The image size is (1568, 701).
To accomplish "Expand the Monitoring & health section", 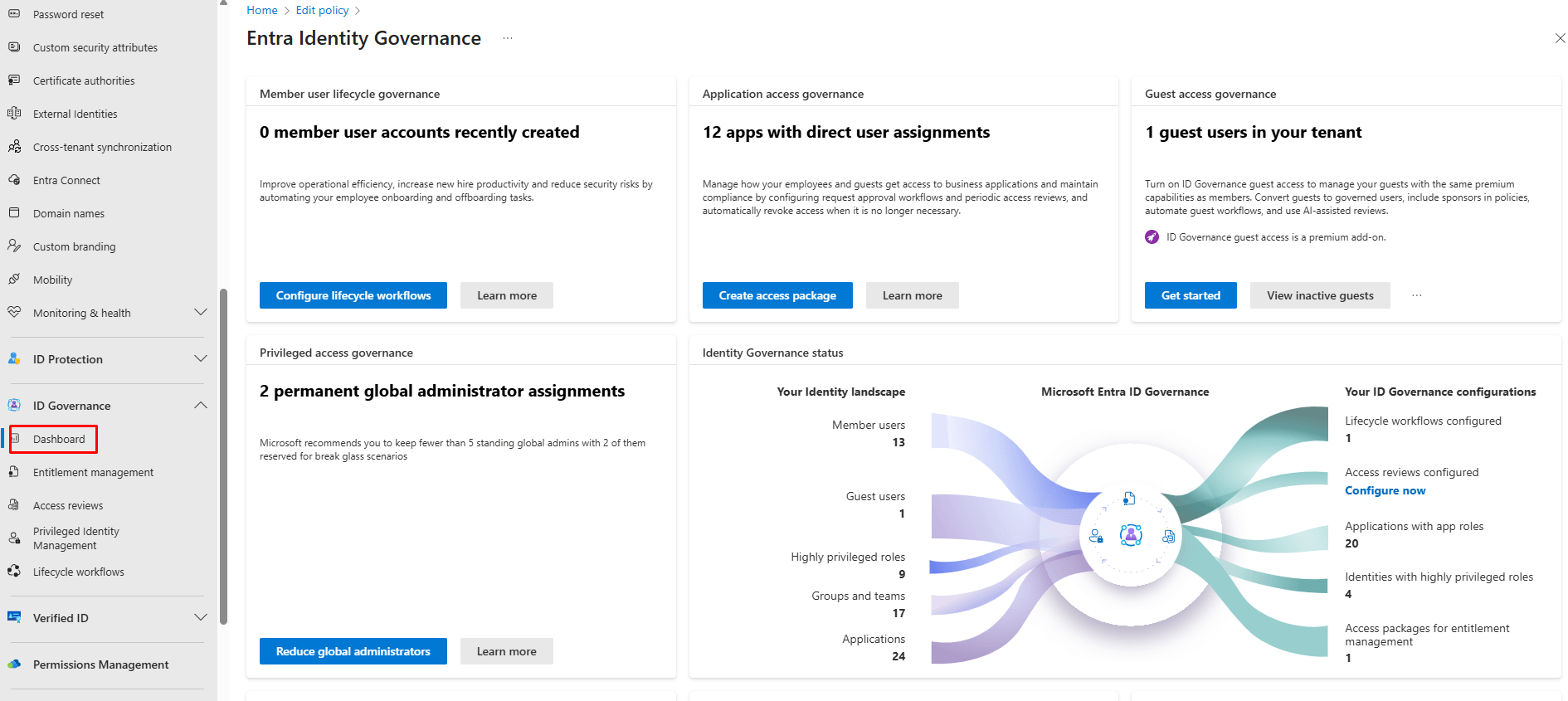I will tap(200, 313).
